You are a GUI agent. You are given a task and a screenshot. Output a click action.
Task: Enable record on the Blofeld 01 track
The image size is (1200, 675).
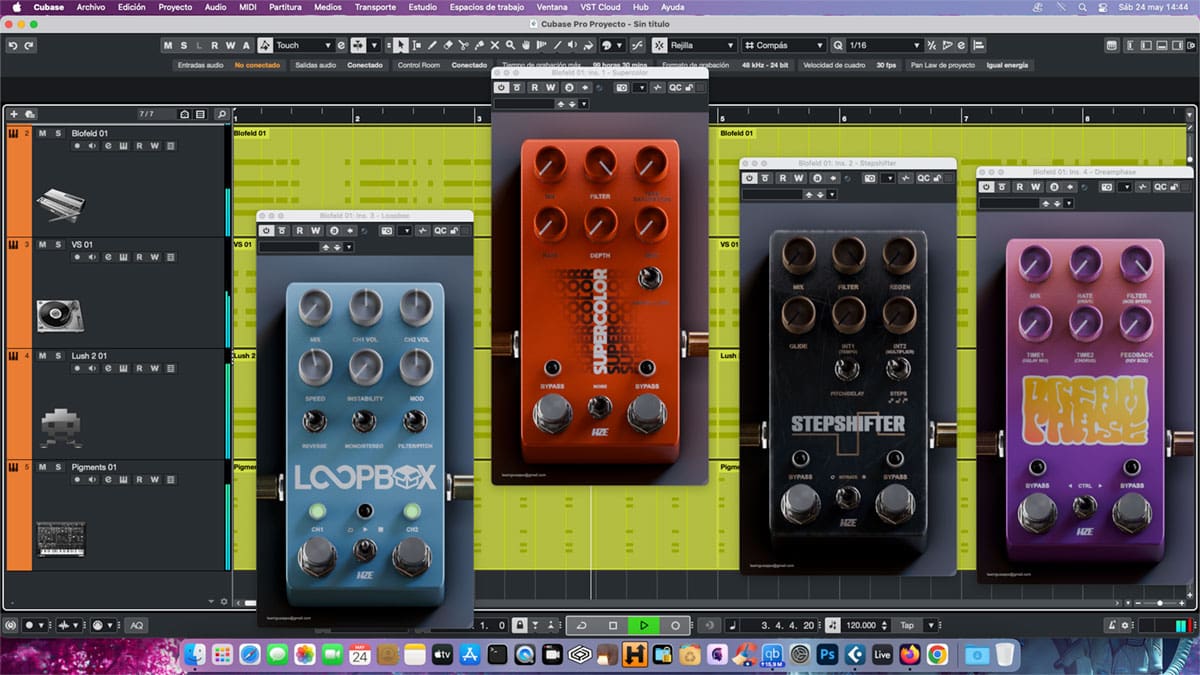(77, 146)
